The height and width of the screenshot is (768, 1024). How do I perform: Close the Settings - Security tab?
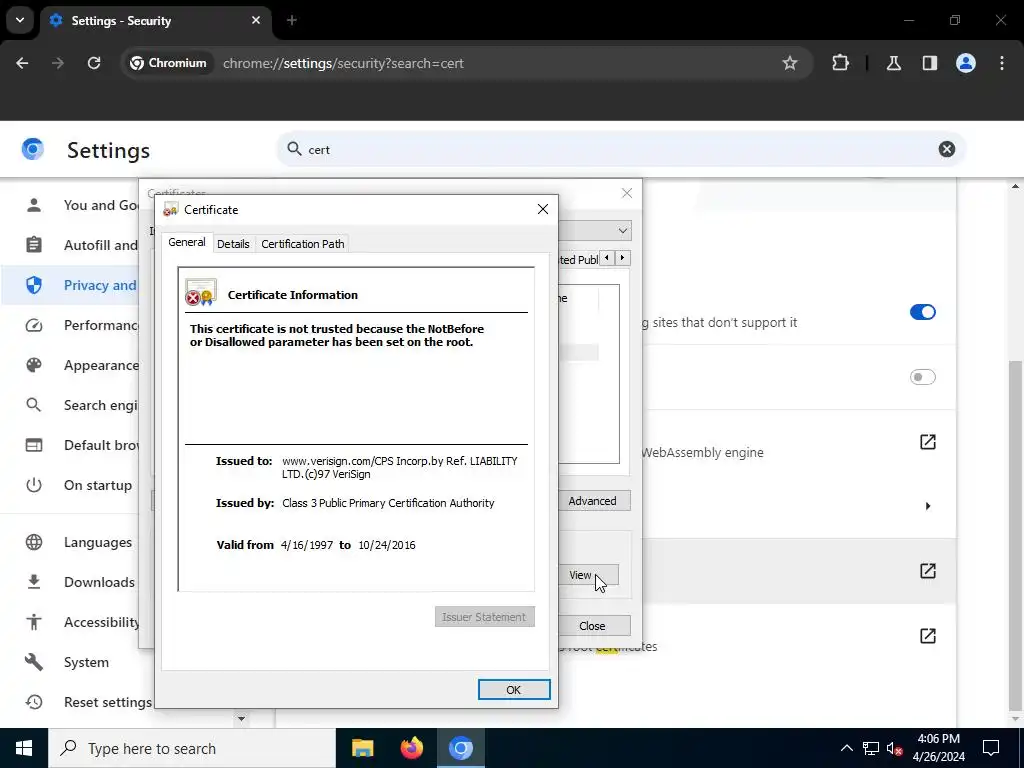point(256,20)
